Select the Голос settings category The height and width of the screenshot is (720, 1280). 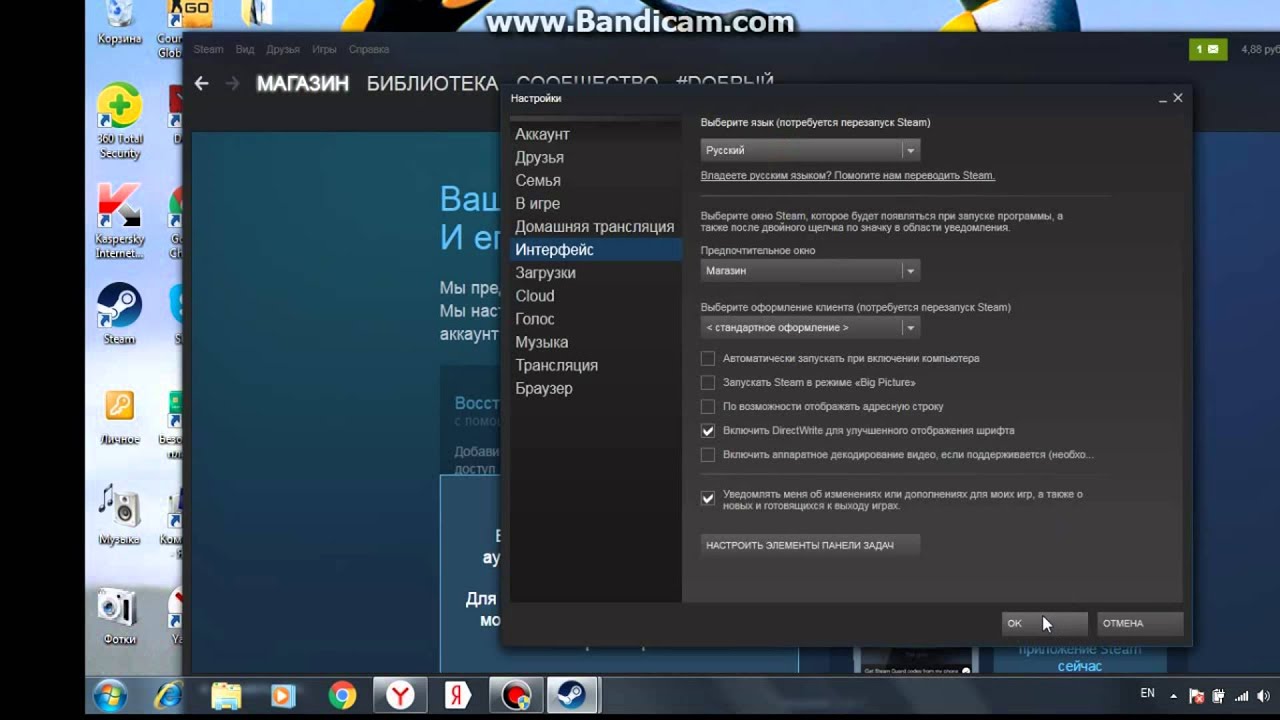pos(596,318)
